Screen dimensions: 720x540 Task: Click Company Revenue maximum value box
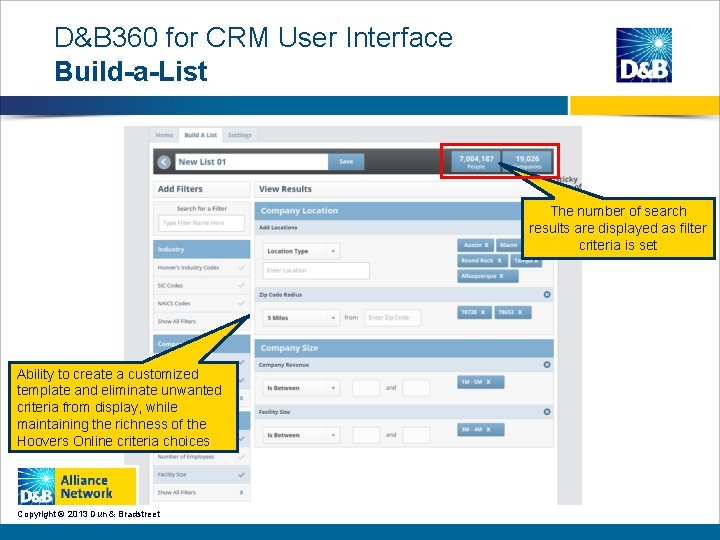416,388
